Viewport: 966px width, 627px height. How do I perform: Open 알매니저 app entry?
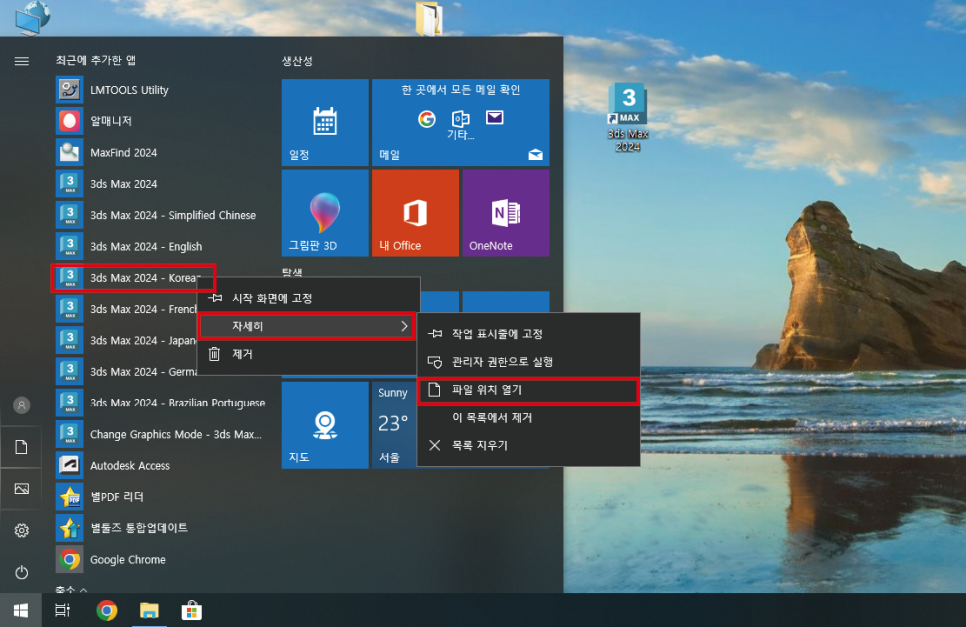(161, 121)
